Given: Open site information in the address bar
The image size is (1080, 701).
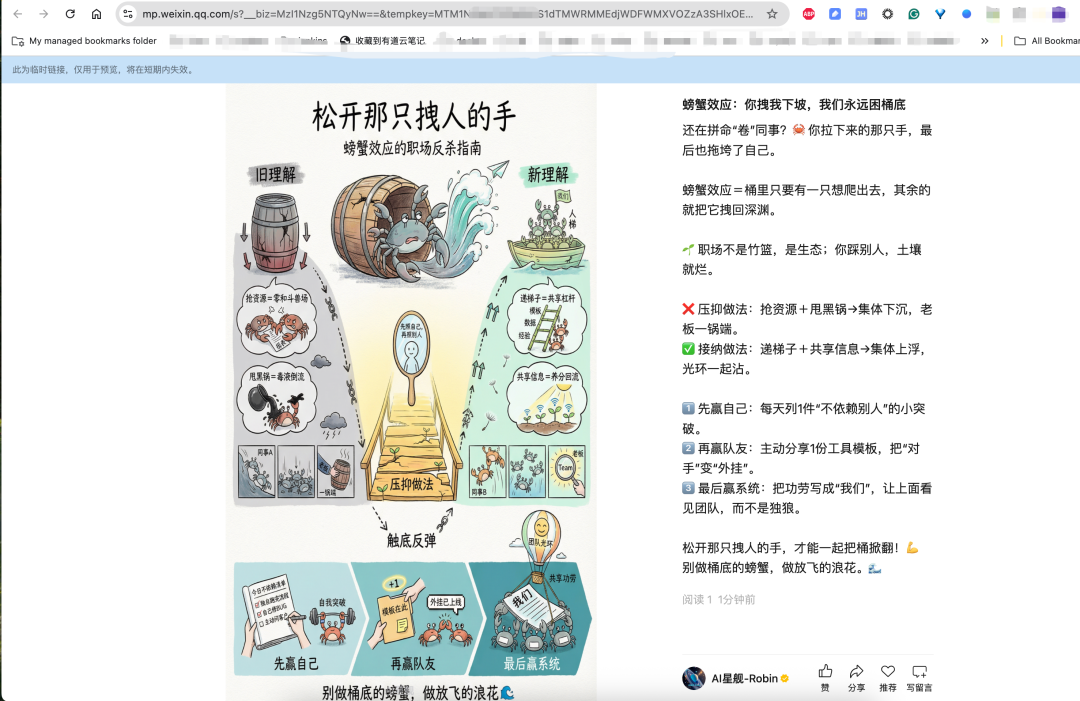Looking at the screenshot, I should (129, 15).
